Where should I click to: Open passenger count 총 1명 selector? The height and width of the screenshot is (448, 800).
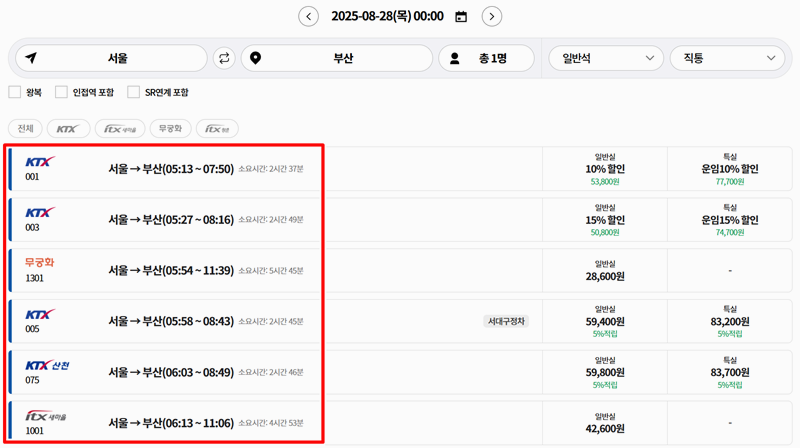486,58
